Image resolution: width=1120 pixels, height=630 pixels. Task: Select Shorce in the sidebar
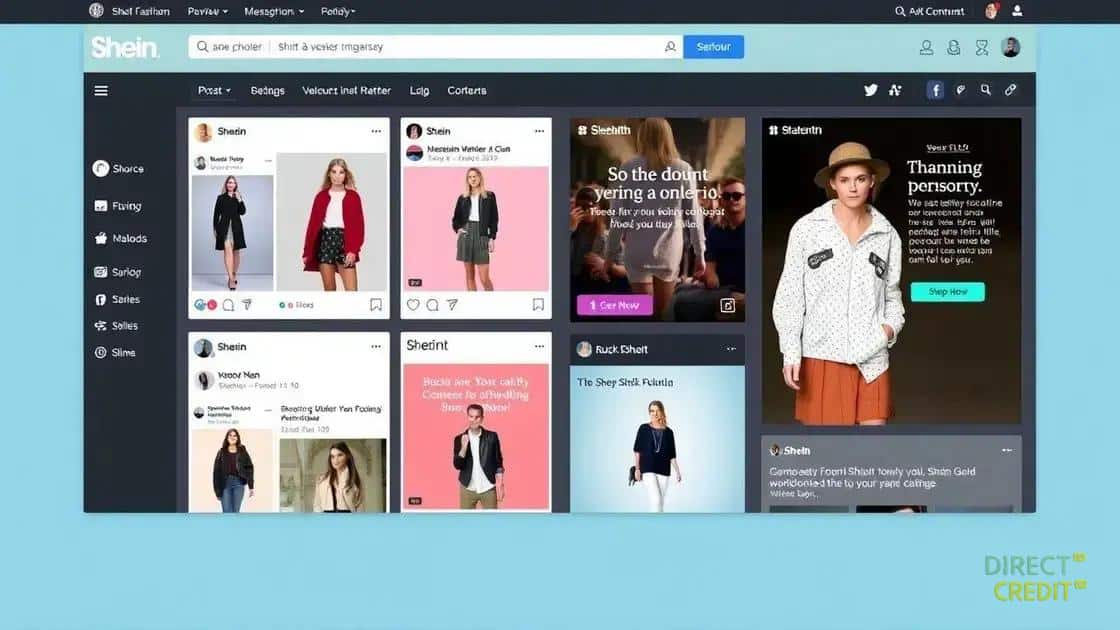119,169
